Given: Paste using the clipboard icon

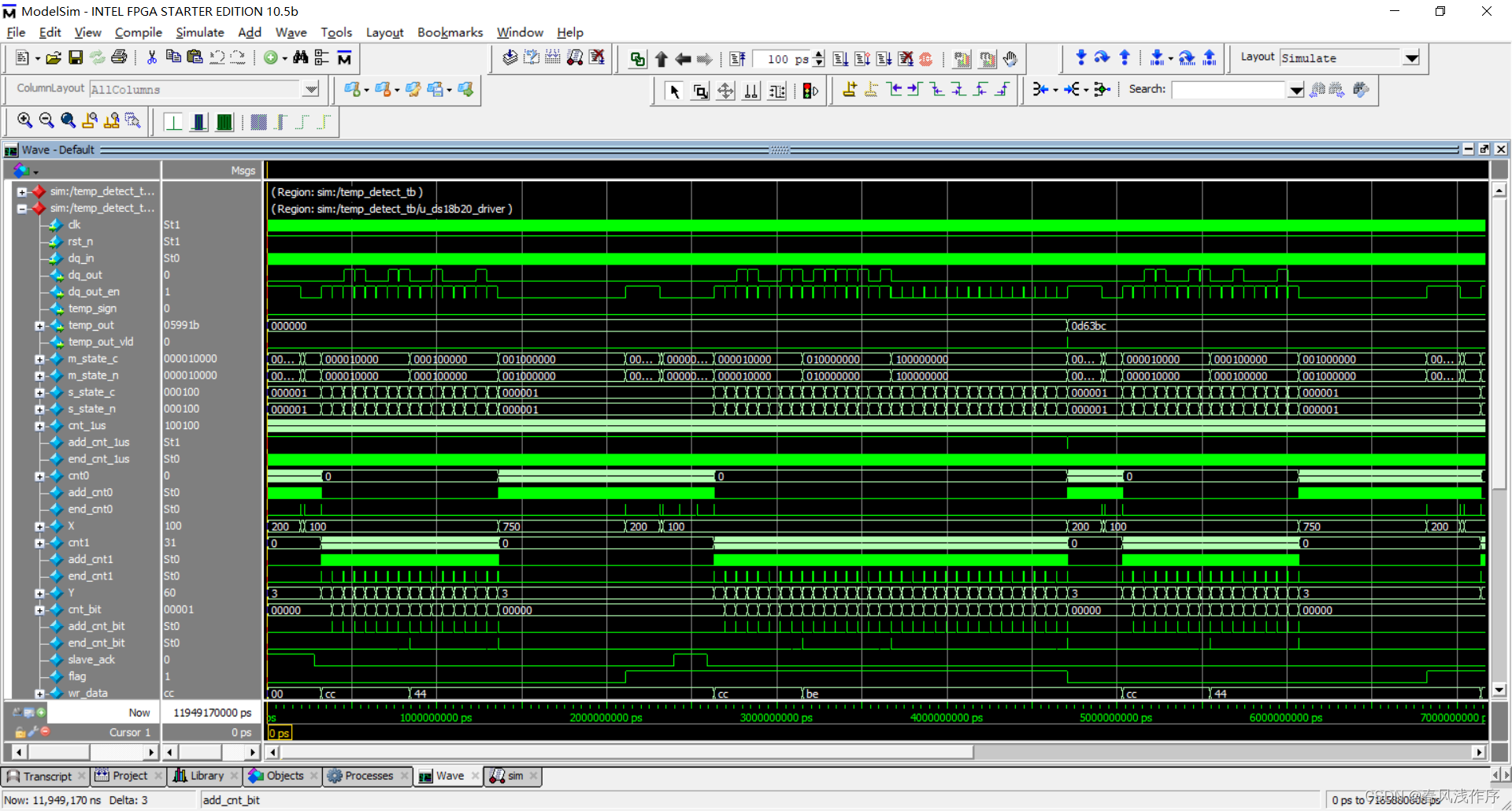Looking at the screenshot, I should point(195,57).
